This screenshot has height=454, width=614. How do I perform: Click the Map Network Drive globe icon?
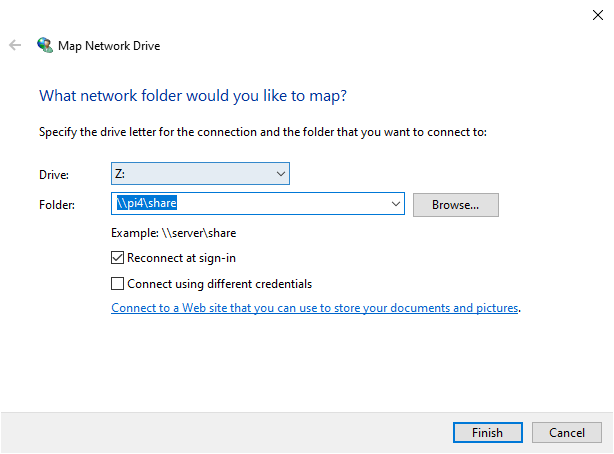[45, 45]
